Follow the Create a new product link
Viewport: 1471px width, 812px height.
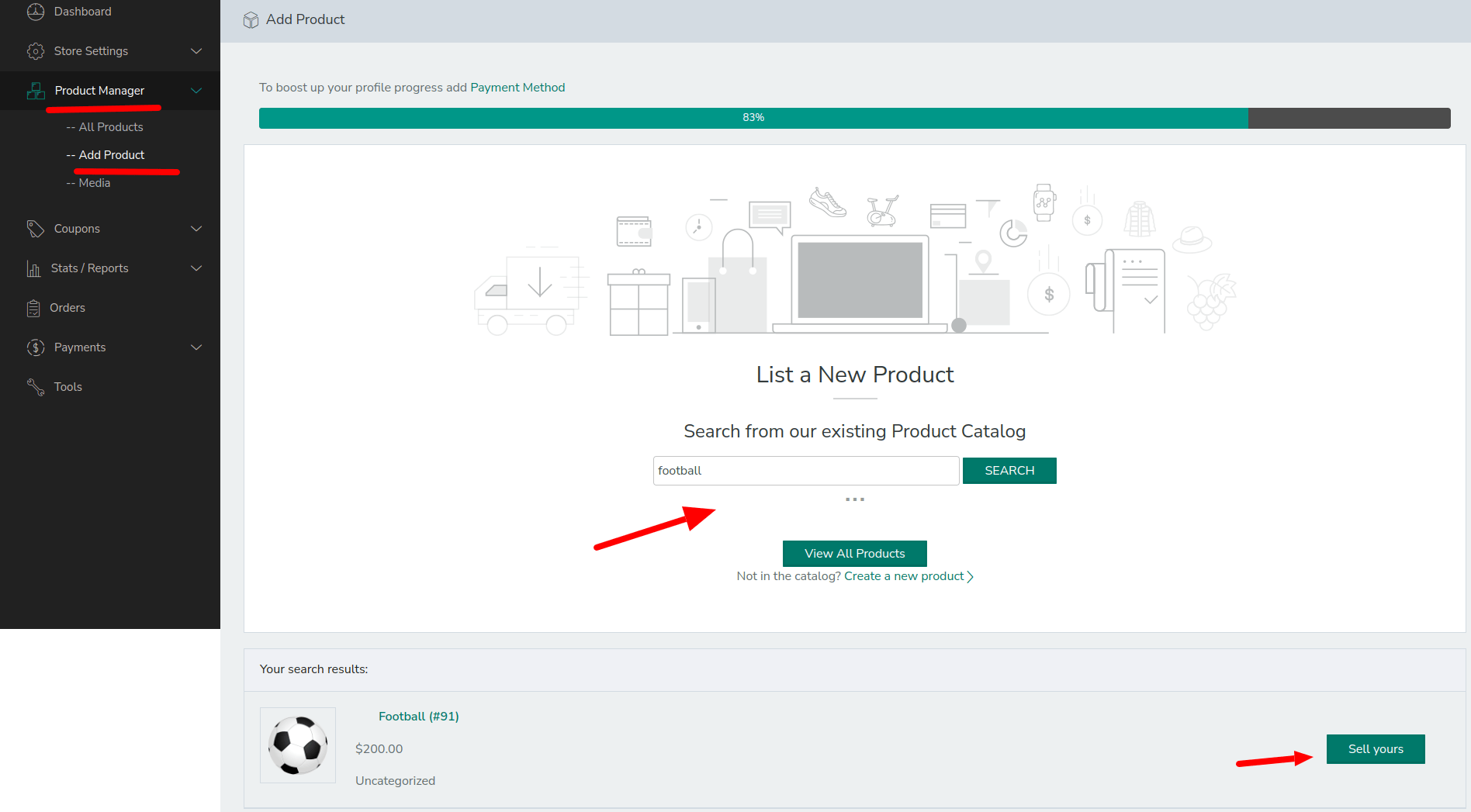[x=904, y=576]
